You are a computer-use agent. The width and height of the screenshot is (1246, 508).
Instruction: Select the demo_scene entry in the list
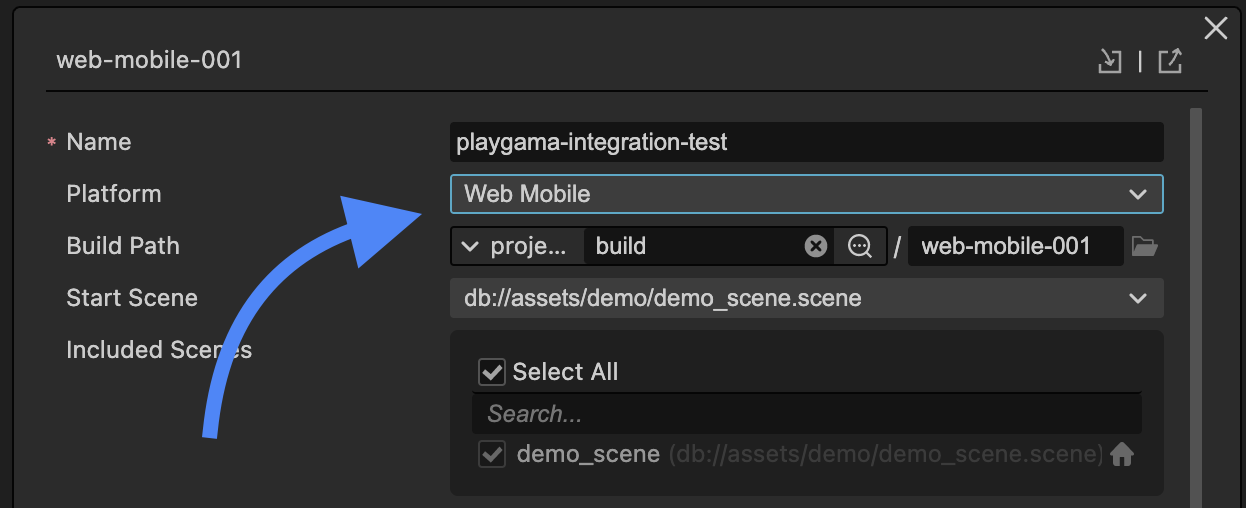[x=588, y=455]
